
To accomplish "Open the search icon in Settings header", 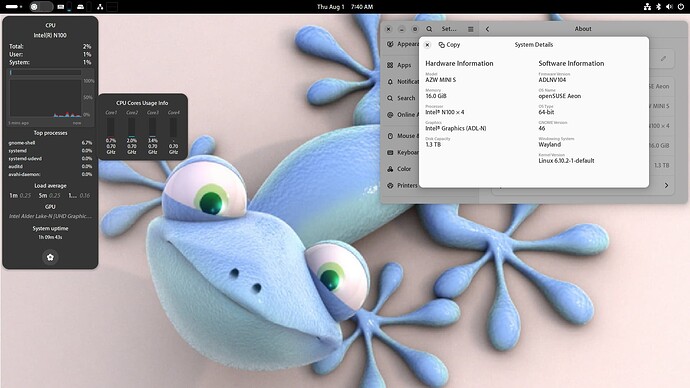I will [x=429, y=29].
